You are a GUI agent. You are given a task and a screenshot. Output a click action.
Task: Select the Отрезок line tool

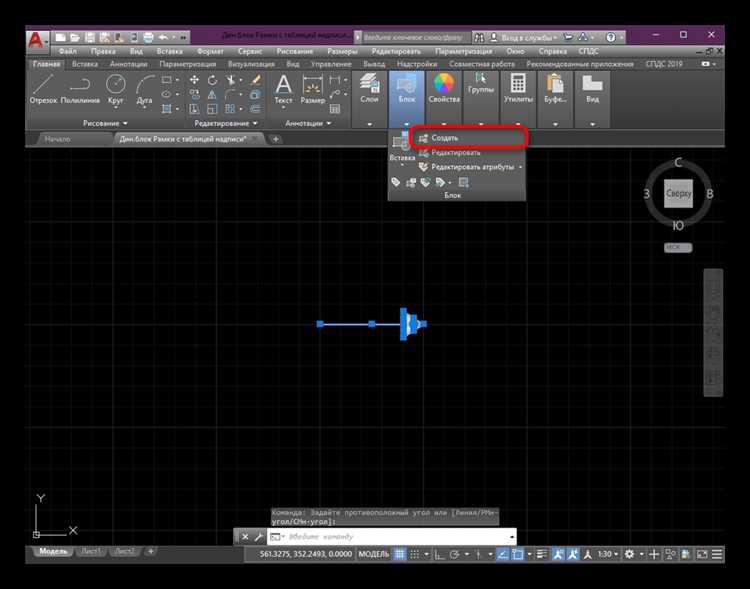tap(43, 89)
